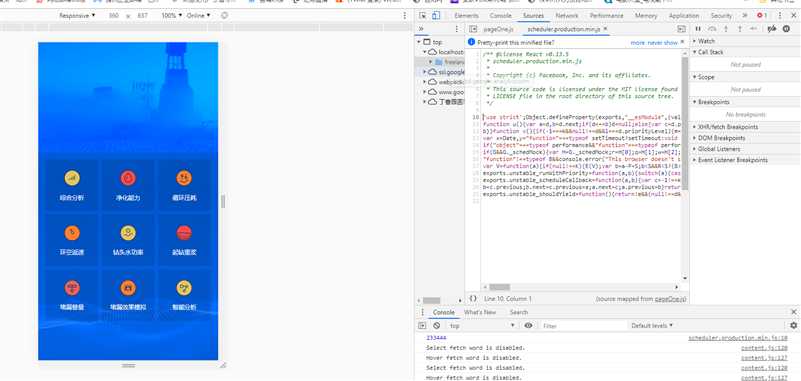Switch to the Console tab
Viewport: 801px width, 381px height.
point(500,16)
